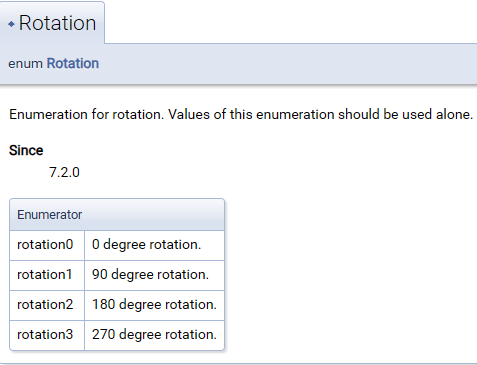Click the 7.2.0 version number
The height and width of the screenshot is (365, 477).
(x=64, y=172)
